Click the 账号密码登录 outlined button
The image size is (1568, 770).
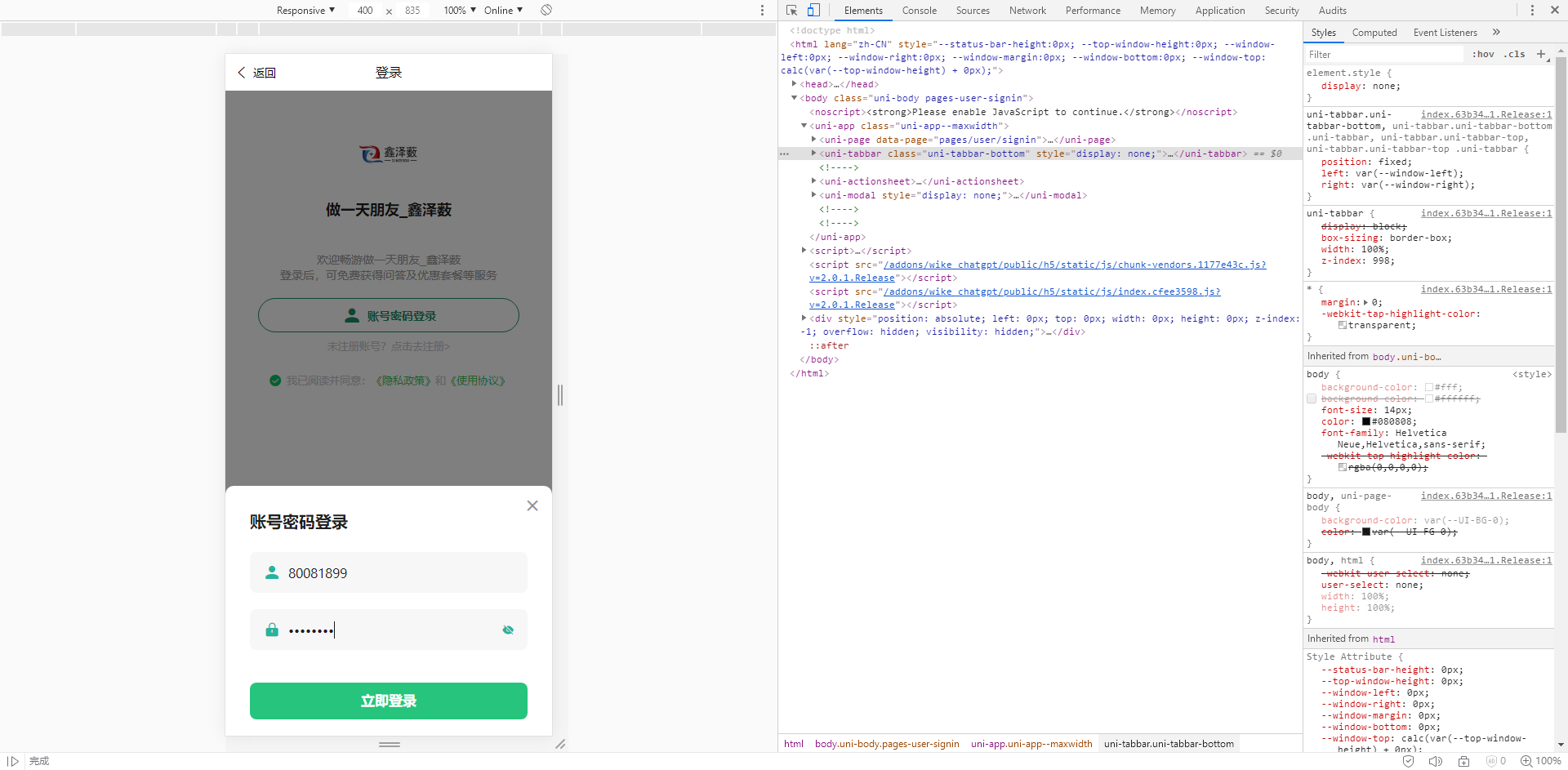389,315
